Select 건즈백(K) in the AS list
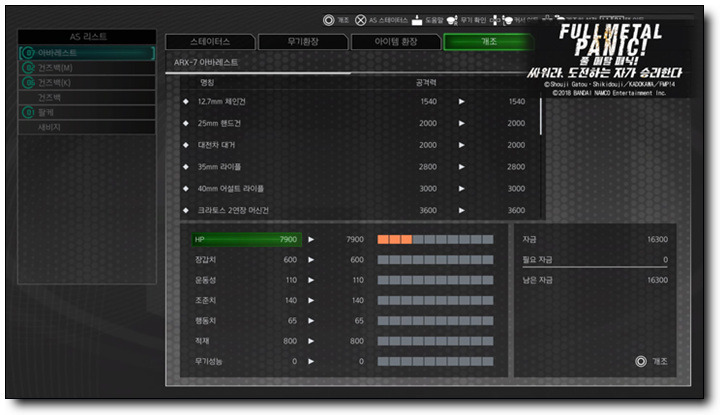The width and height of the screenshot is (720, 415). coord(87,83)
